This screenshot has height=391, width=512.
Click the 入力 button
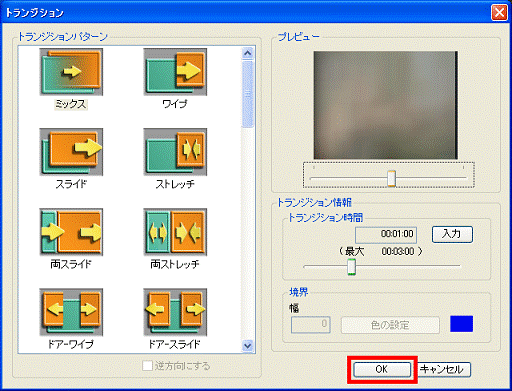(452, 234)
